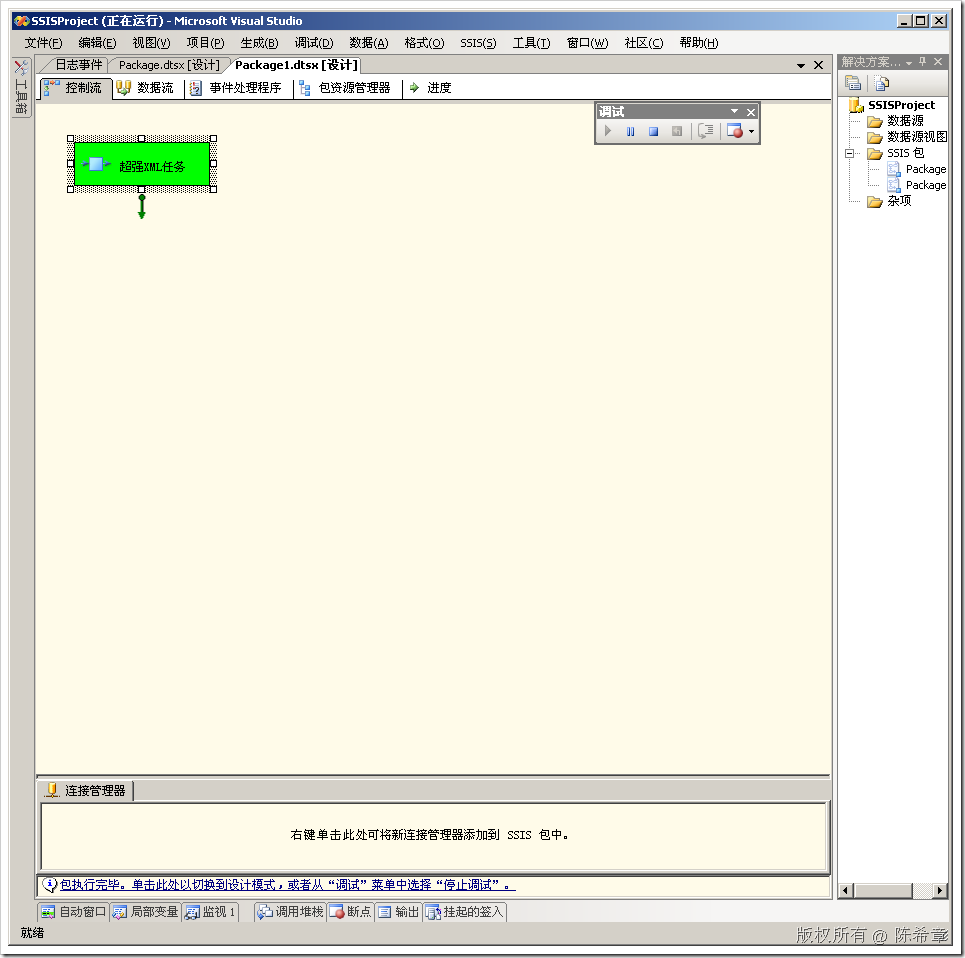This screenshot has width=965, height=958.
Task: Click the restart debug icon
Action: (x=676, y=131)
